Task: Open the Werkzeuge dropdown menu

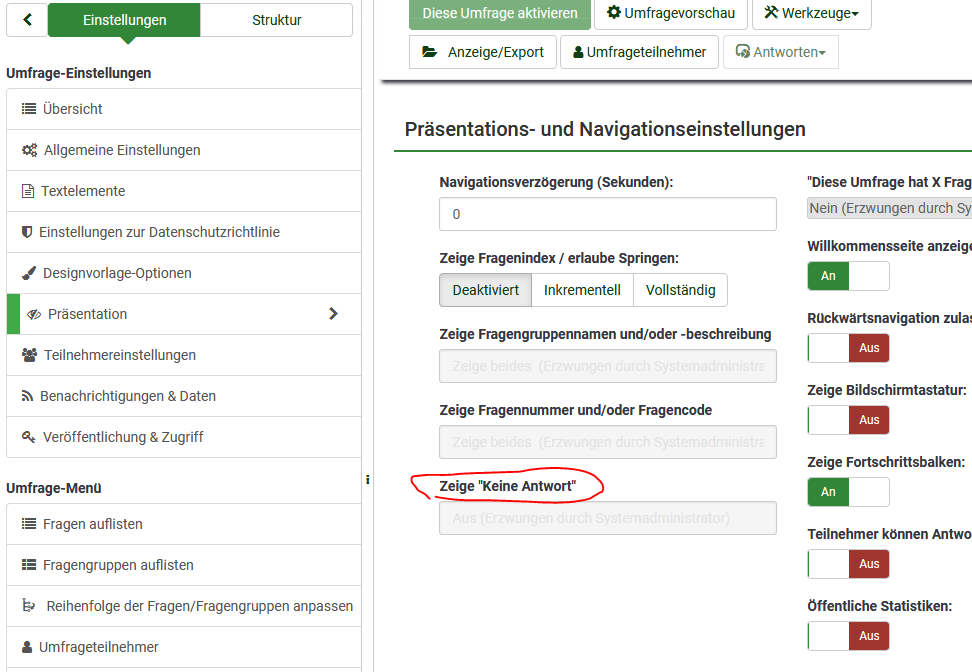Action: click(x=811, y=13)
